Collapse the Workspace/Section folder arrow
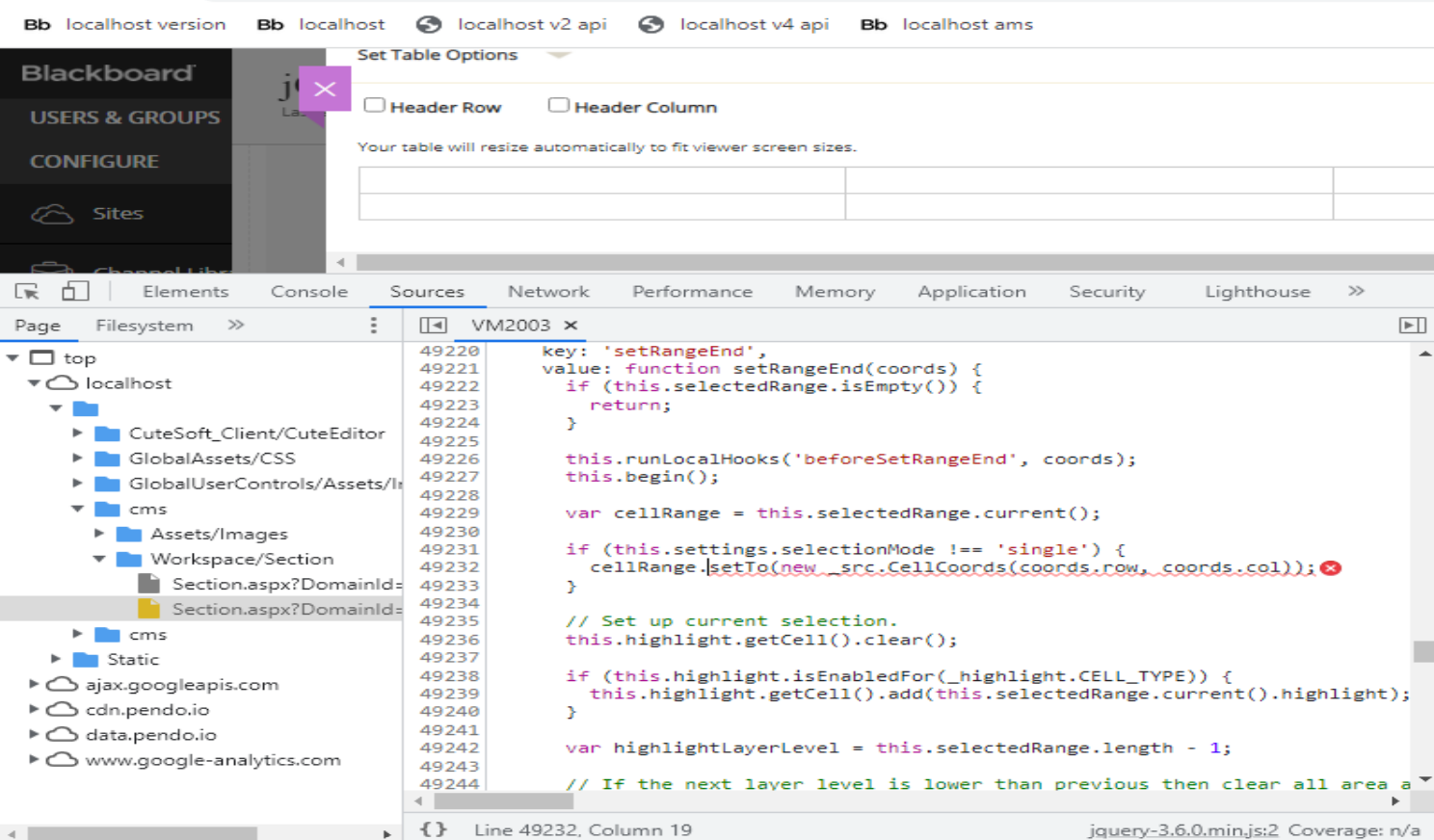1434x840 pixels. point(98,559)
